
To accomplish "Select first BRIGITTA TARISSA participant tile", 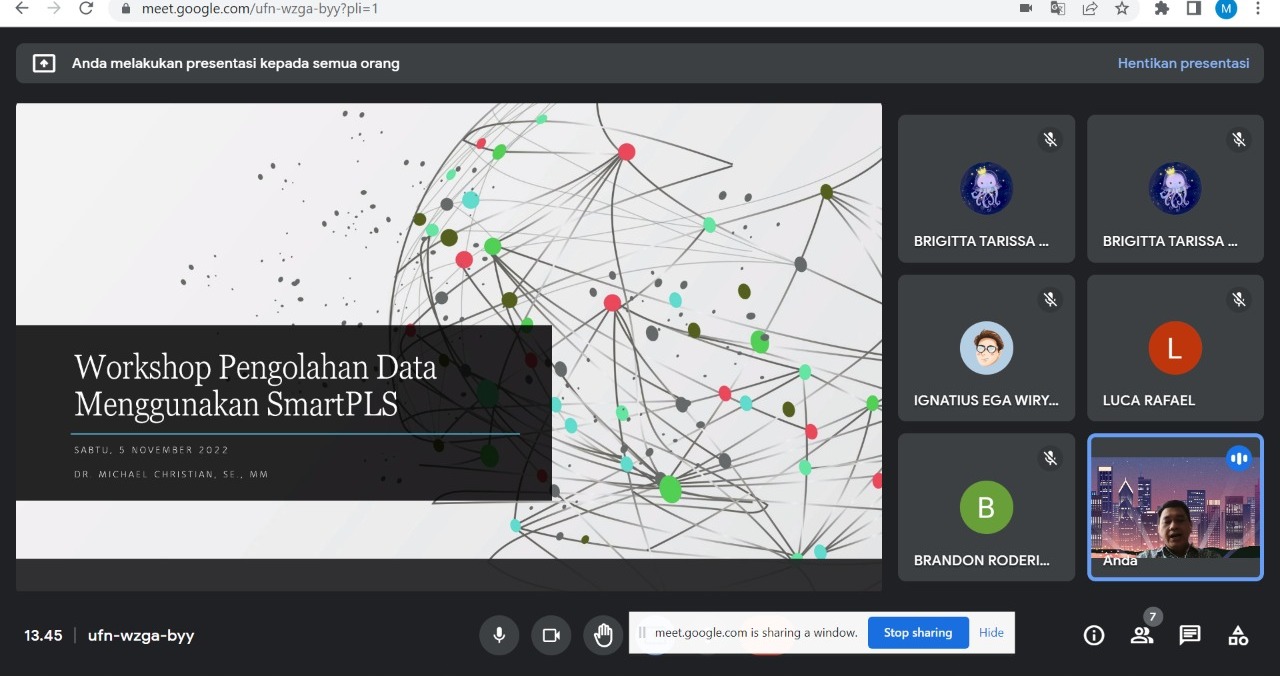I will tap(986, 189).
